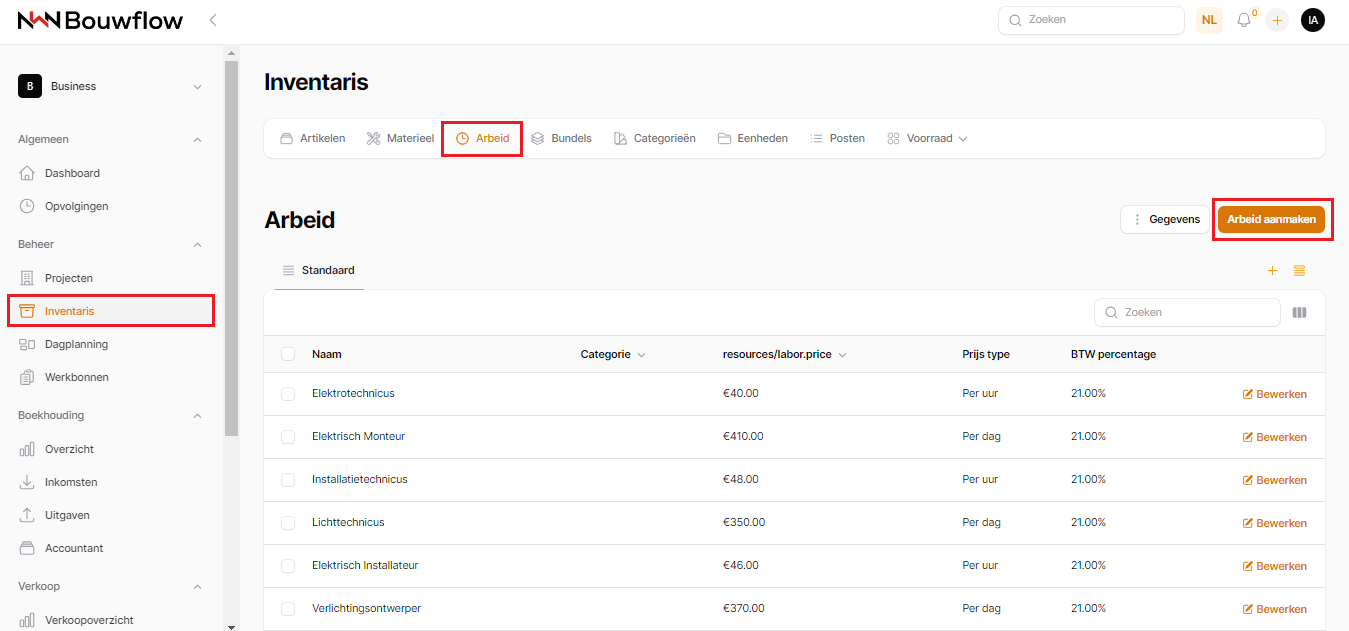Click Bewerken for Installatietechnicus
1349x631 pixels.
coord(1274,480)
